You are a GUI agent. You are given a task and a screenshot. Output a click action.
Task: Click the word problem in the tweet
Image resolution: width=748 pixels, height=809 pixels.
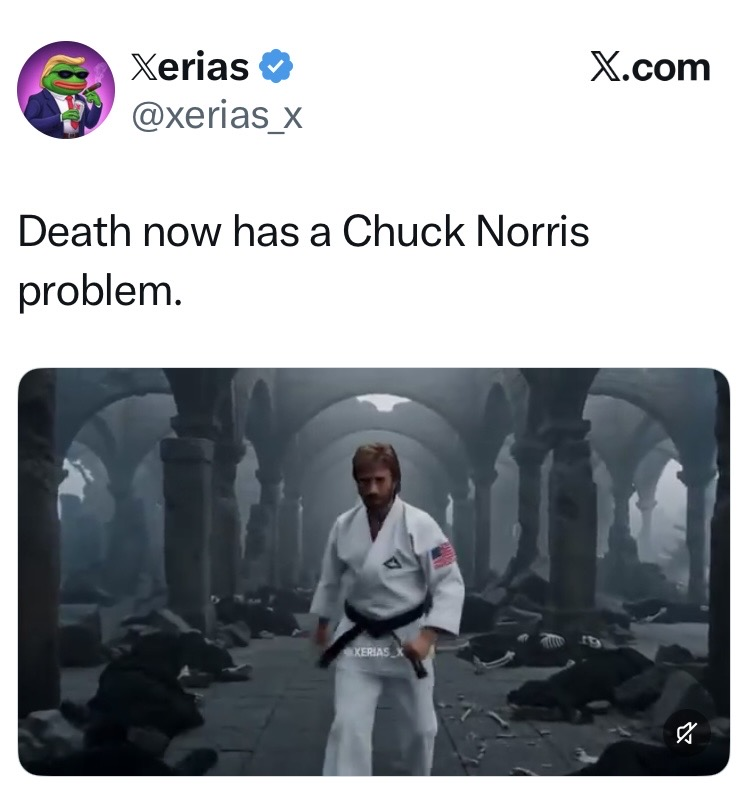[100, 294]
